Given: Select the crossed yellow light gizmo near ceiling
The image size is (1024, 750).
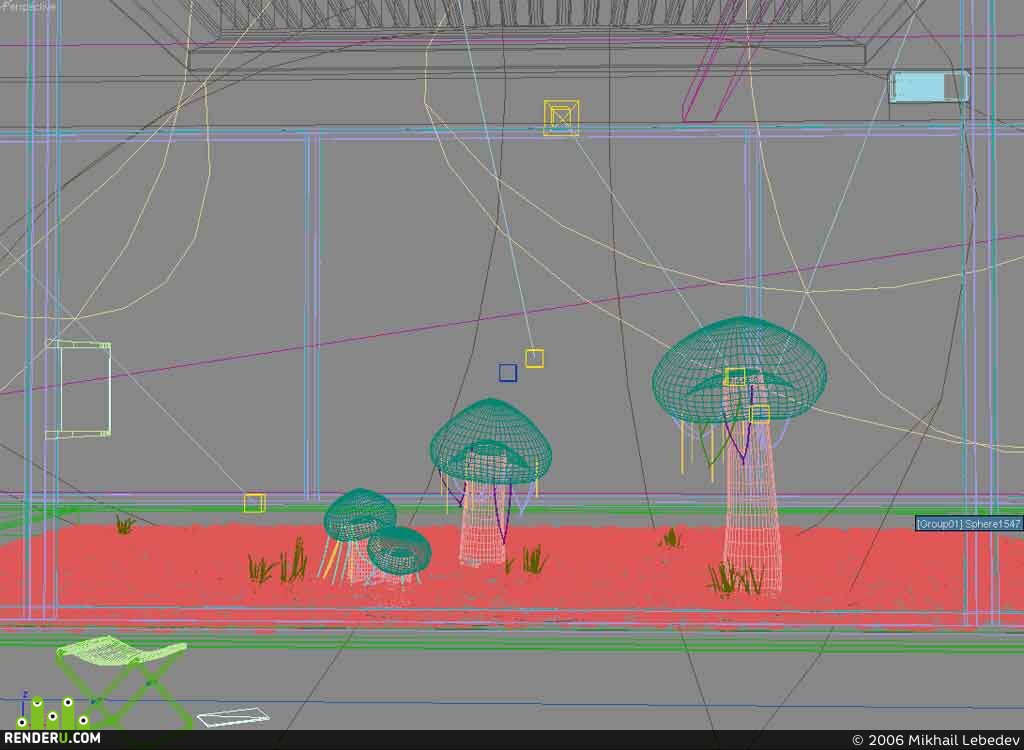Looking at the screenshot, I should coord(561,118).
